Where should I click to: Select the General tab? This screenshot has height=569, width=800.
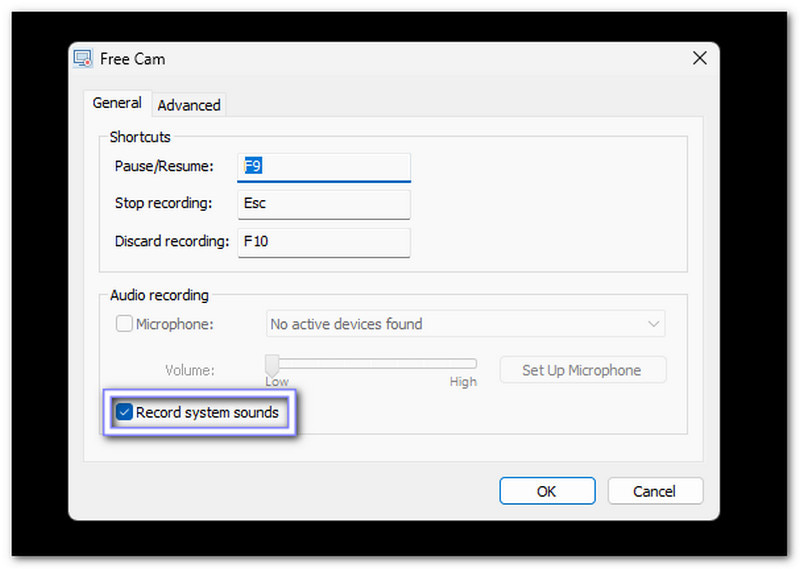[x=117, y=103]
